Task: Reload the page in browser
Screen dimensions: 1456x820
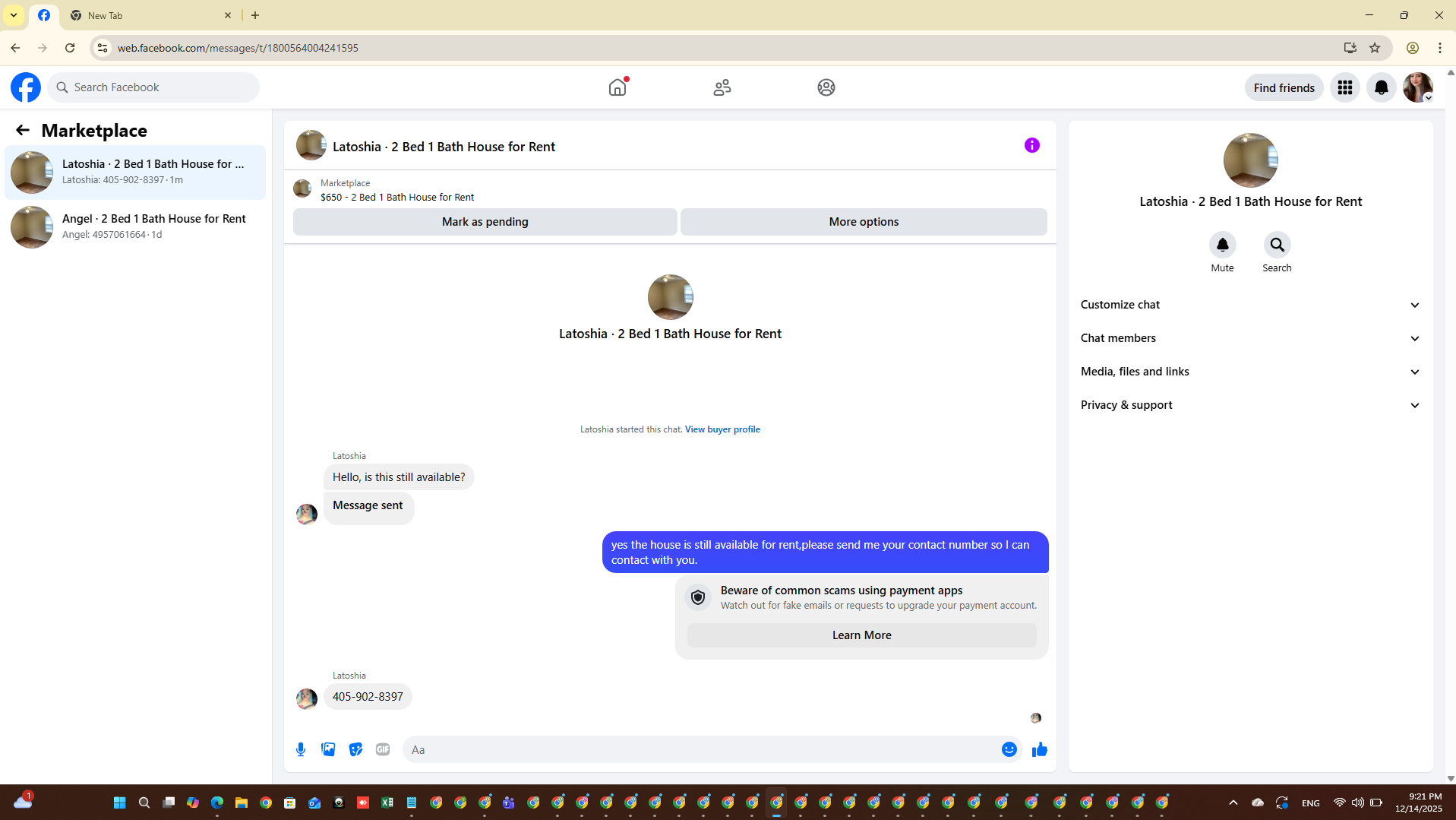Action: (x=70, y=48)
